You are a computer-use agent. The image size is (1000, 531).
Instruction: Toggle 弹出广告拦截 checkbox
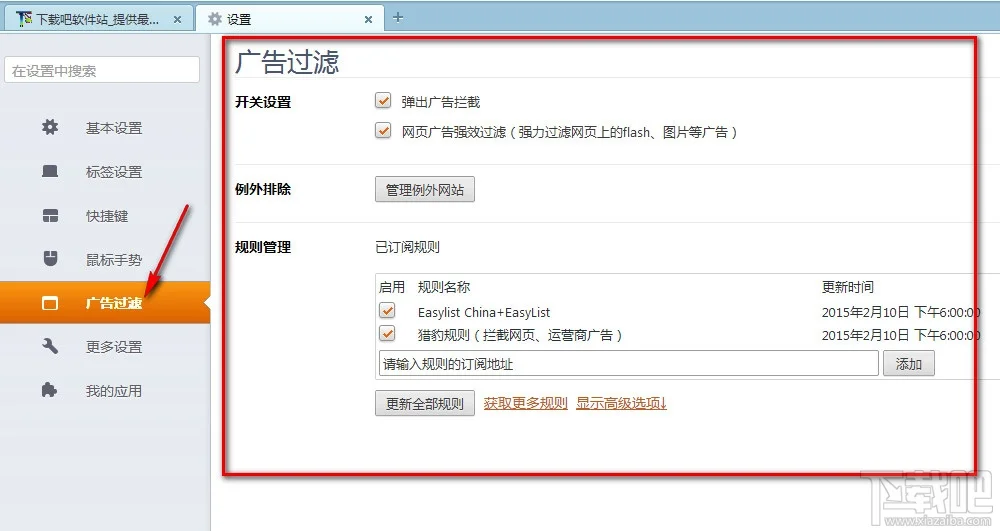(x=383, y=101)
